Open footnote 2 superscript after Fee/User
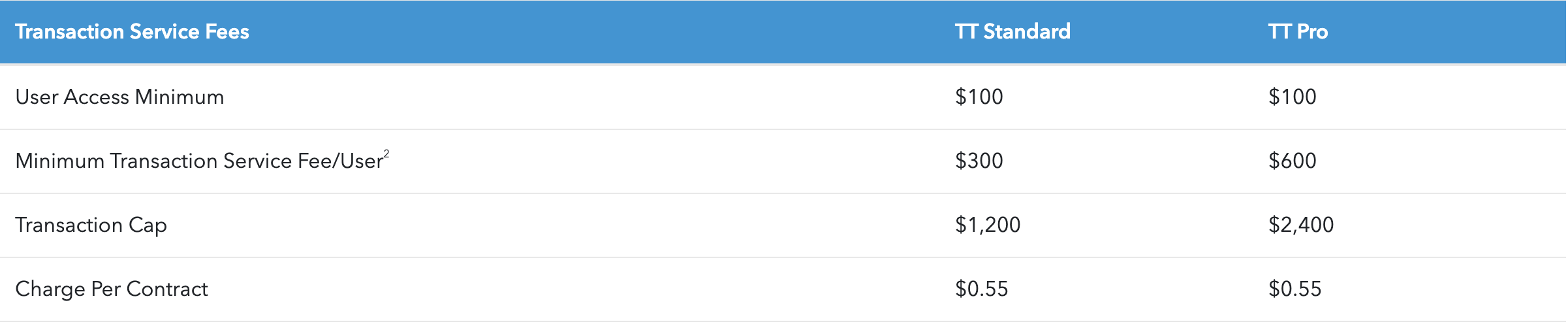 [x=386, y=154]
